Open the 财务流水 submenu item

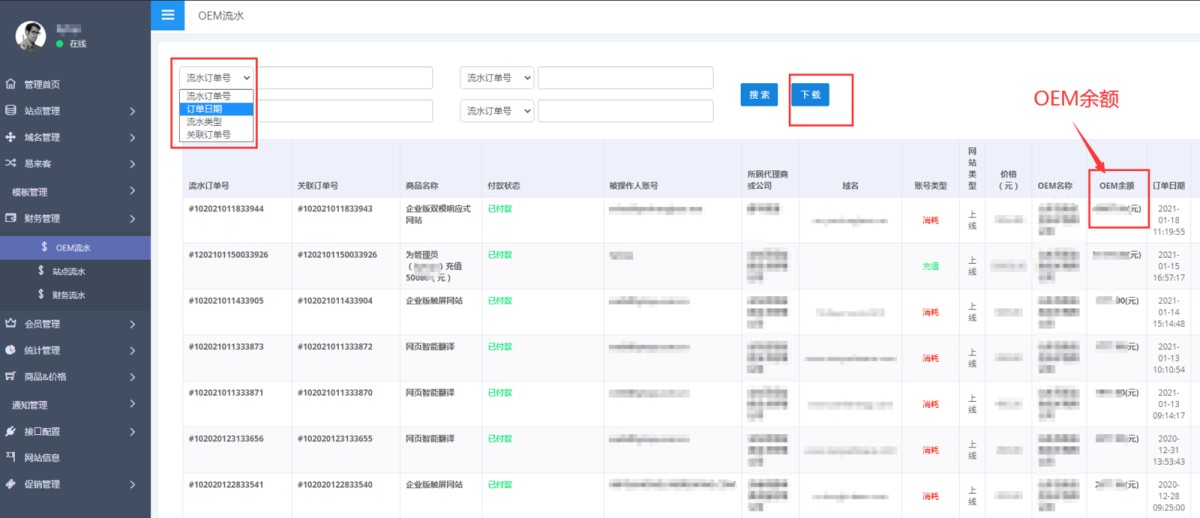(69, 295)
